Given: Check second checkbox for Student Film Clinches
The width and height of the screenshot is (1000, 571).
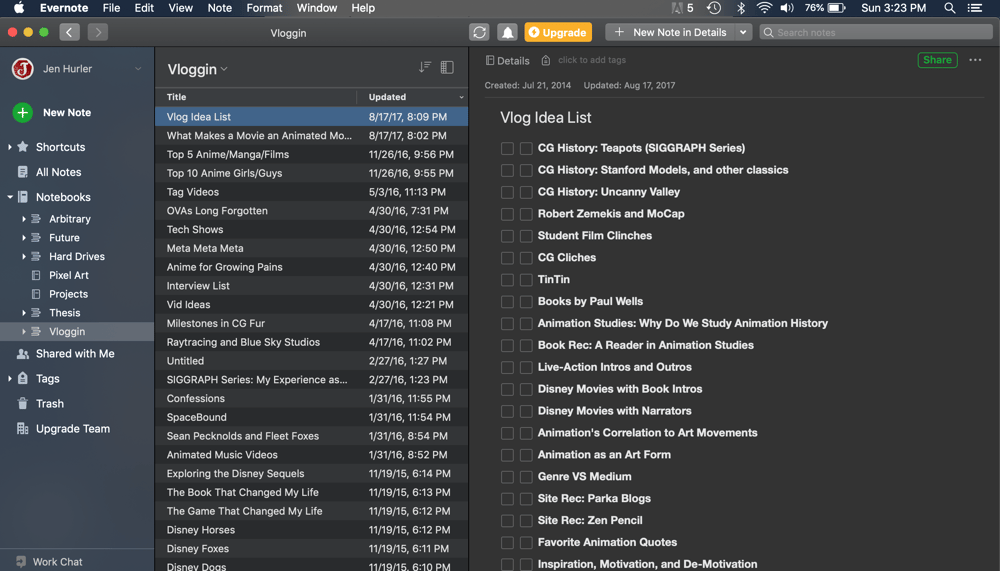Looking at the screenshot, I should tap(526, 236).
